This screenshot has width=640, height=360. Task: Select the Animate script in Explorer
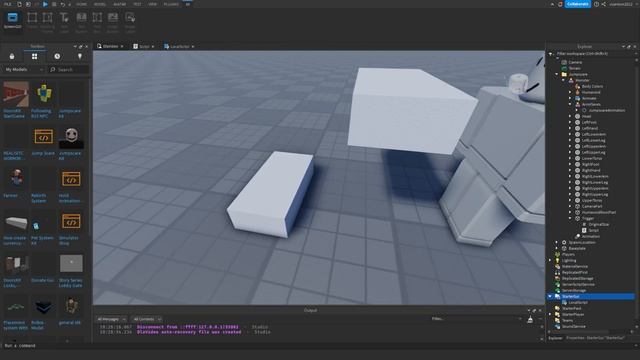589,98
